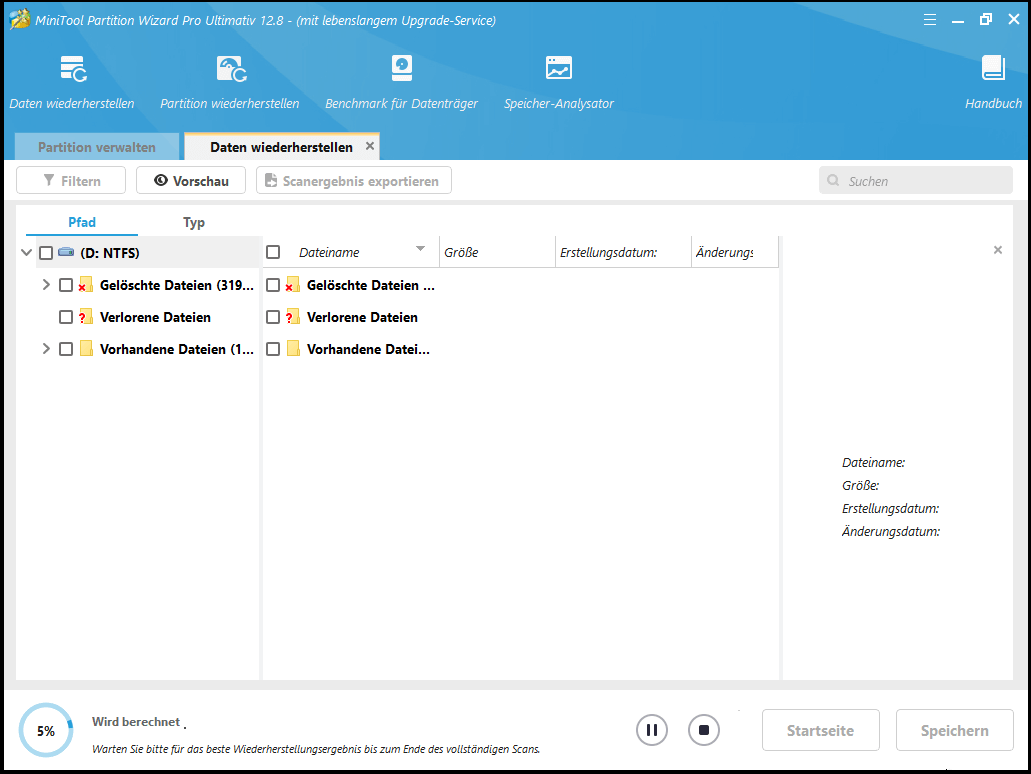Viewport: 1031px width, 774px height.
Task: Check Verlorene Dateien in the tree
Action: [66, 317]
